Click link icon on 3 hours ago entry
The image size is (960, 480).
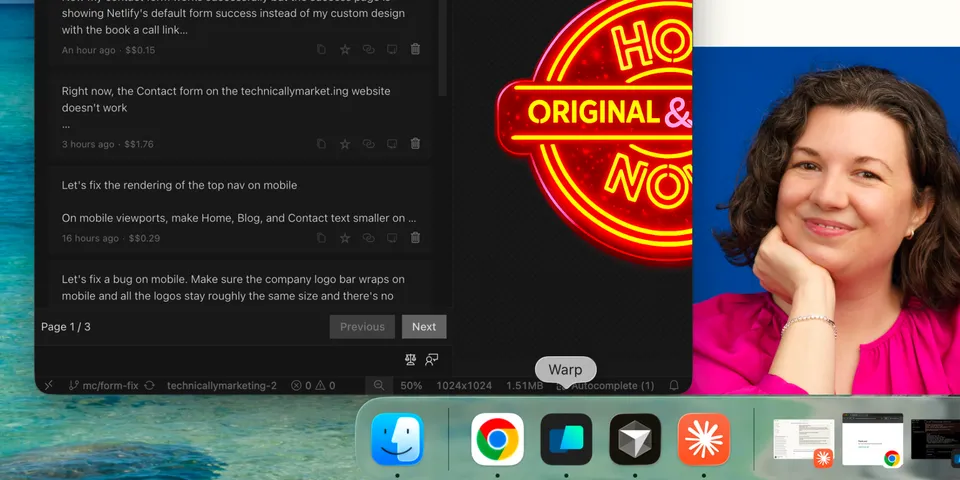(368, 144)
